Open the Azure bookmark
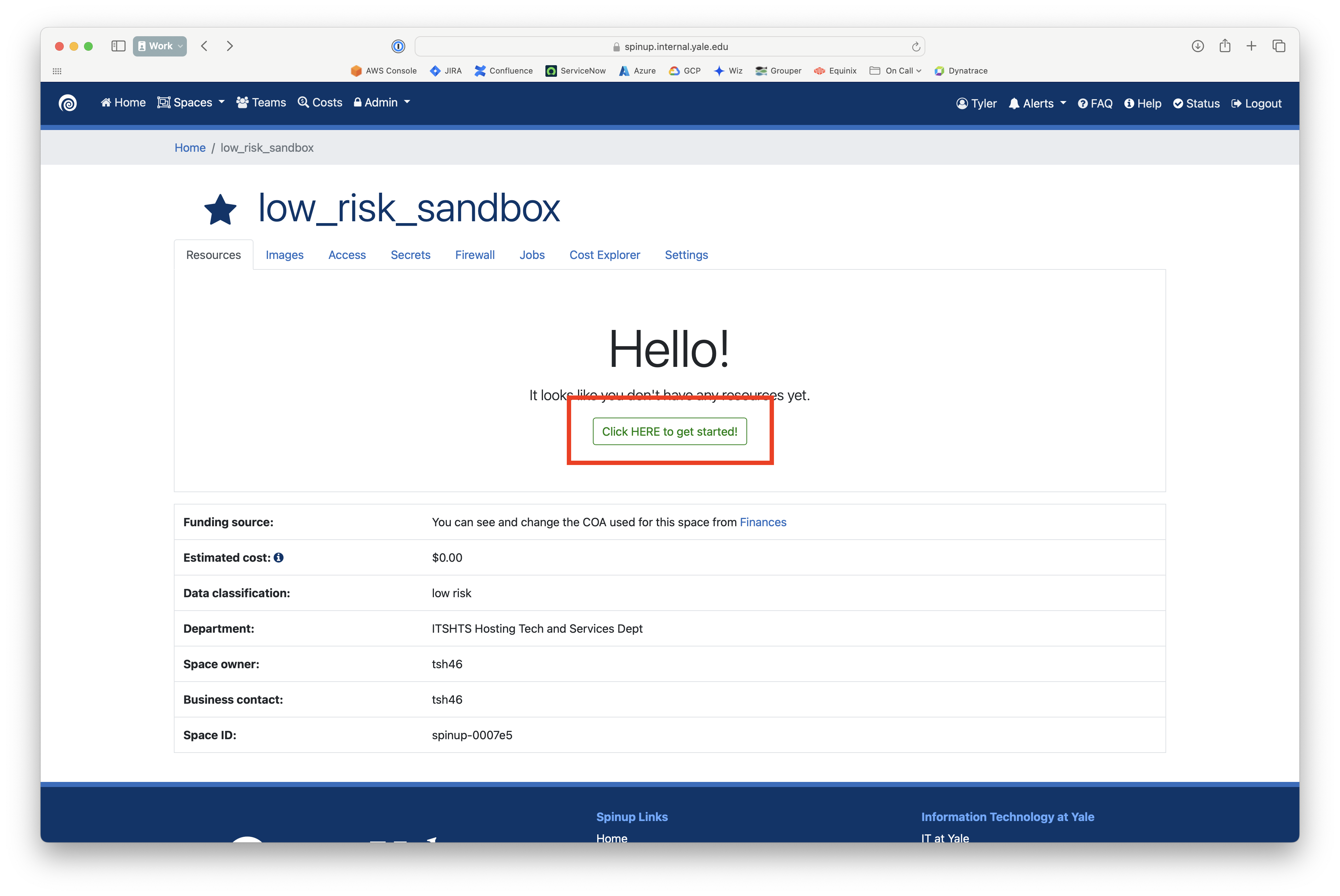The width and height of the screenshot is (1340, 896). 637,71
